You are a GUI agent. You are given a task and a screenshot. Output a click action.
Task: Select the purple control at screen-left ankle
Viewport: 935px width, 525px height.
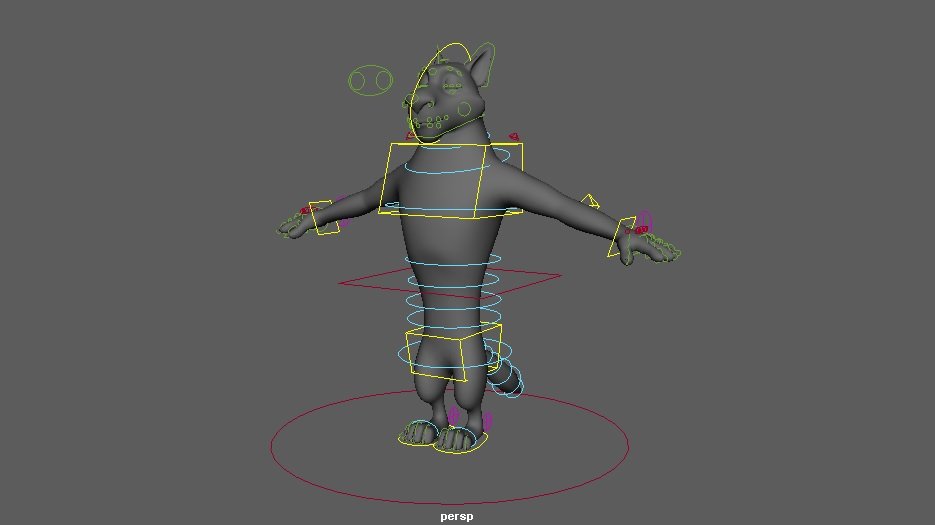tap(453, 414)
